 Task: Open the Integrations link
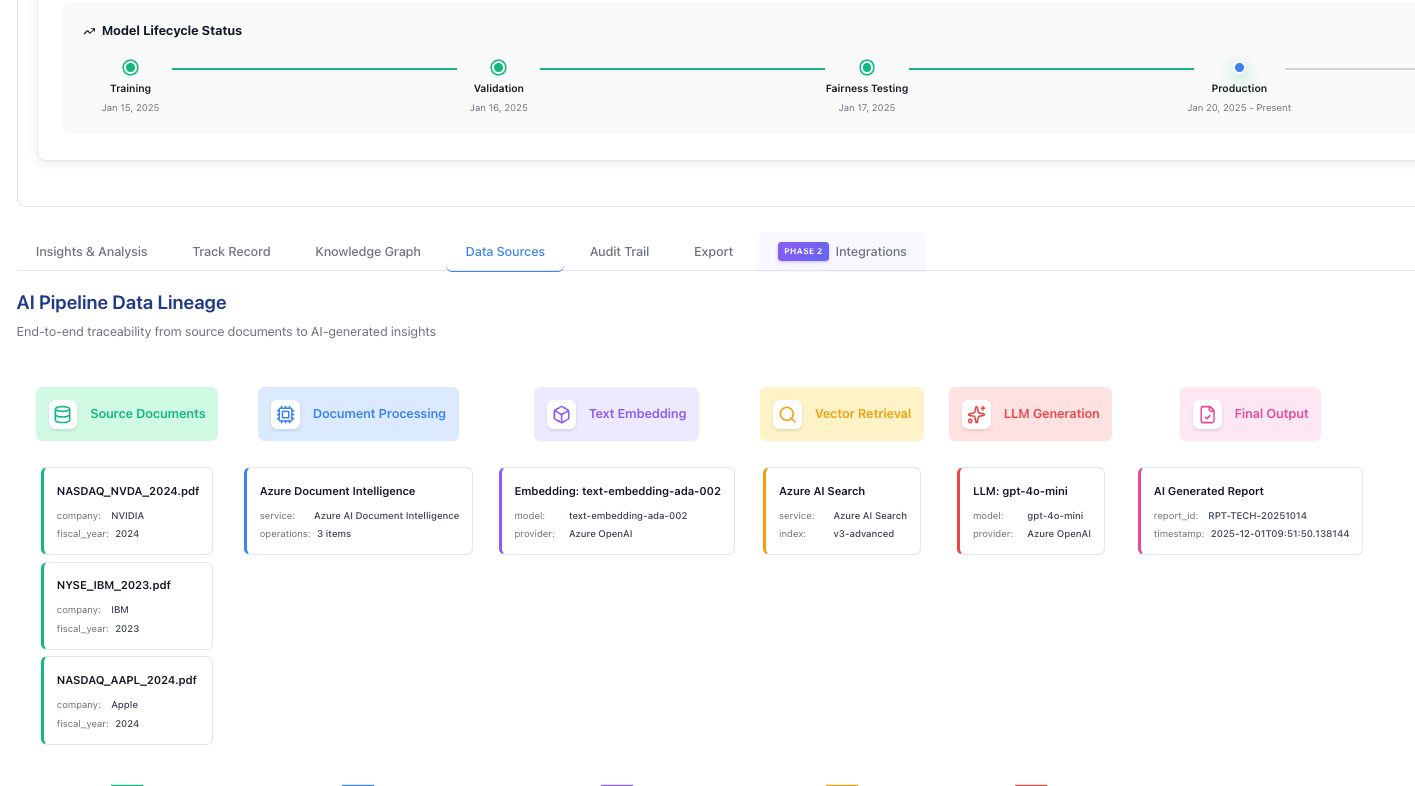tap(870, 251)
